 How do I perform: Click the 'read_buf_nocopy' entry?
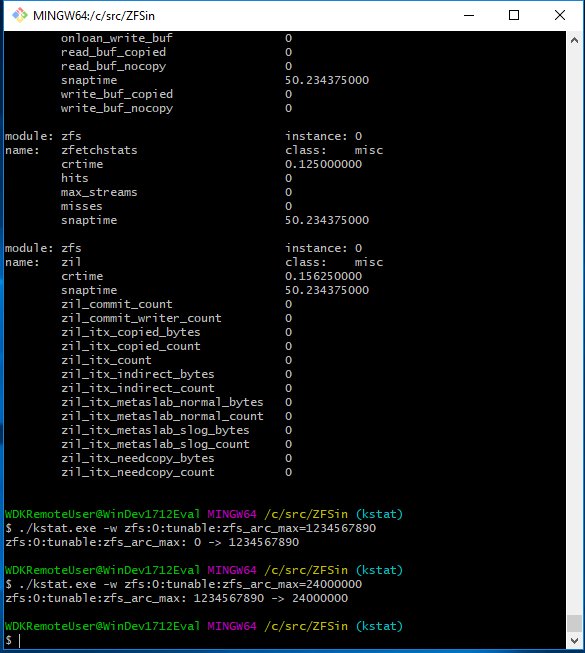tap(113, 66)
